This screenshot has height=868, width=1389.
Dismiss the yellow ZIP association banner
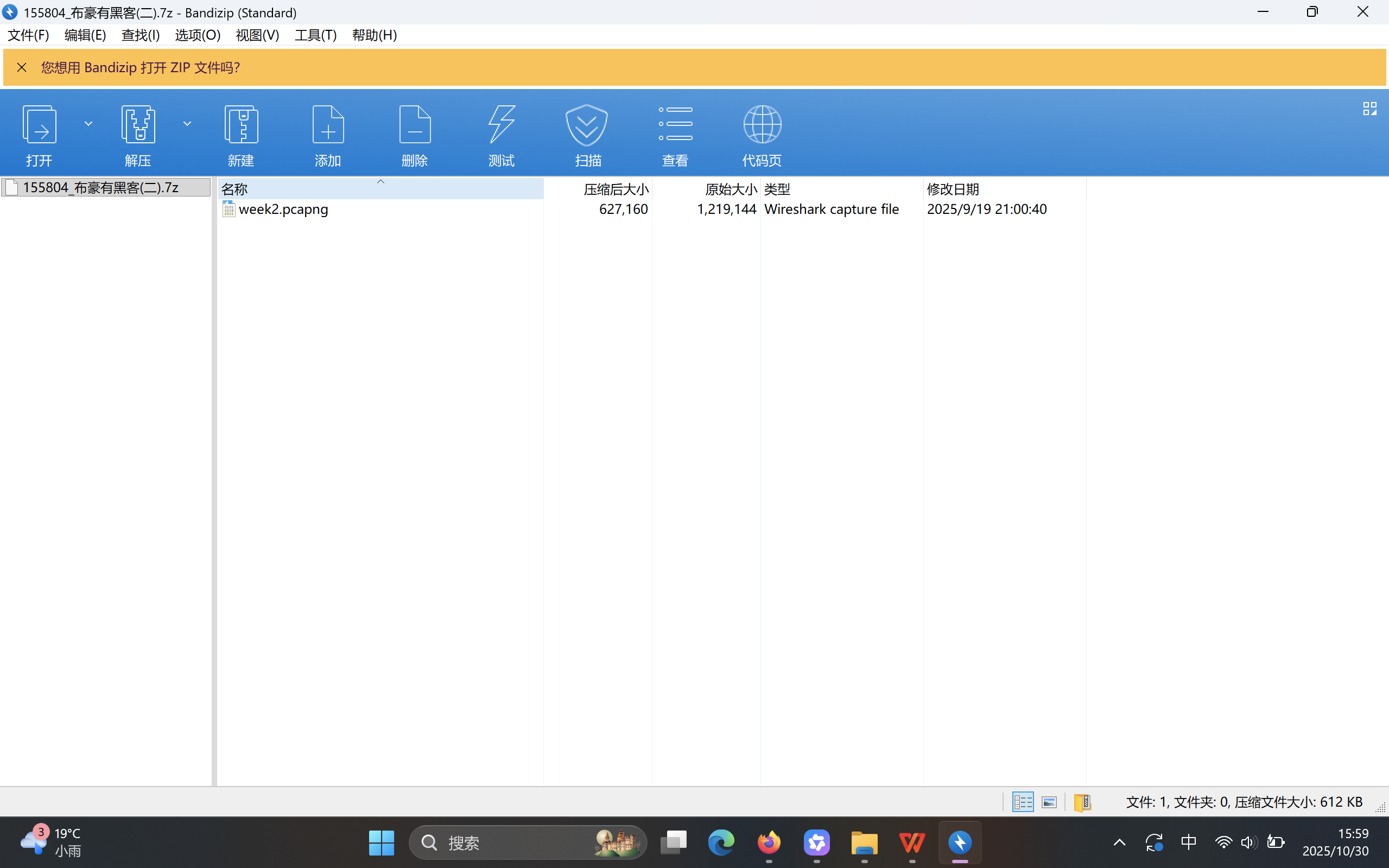(22, 68)
